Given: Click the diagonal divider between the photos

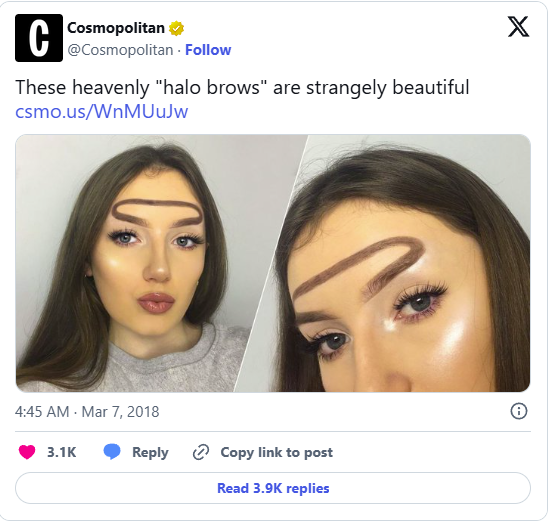Looking at the screenshot, I should pos(271,263).
